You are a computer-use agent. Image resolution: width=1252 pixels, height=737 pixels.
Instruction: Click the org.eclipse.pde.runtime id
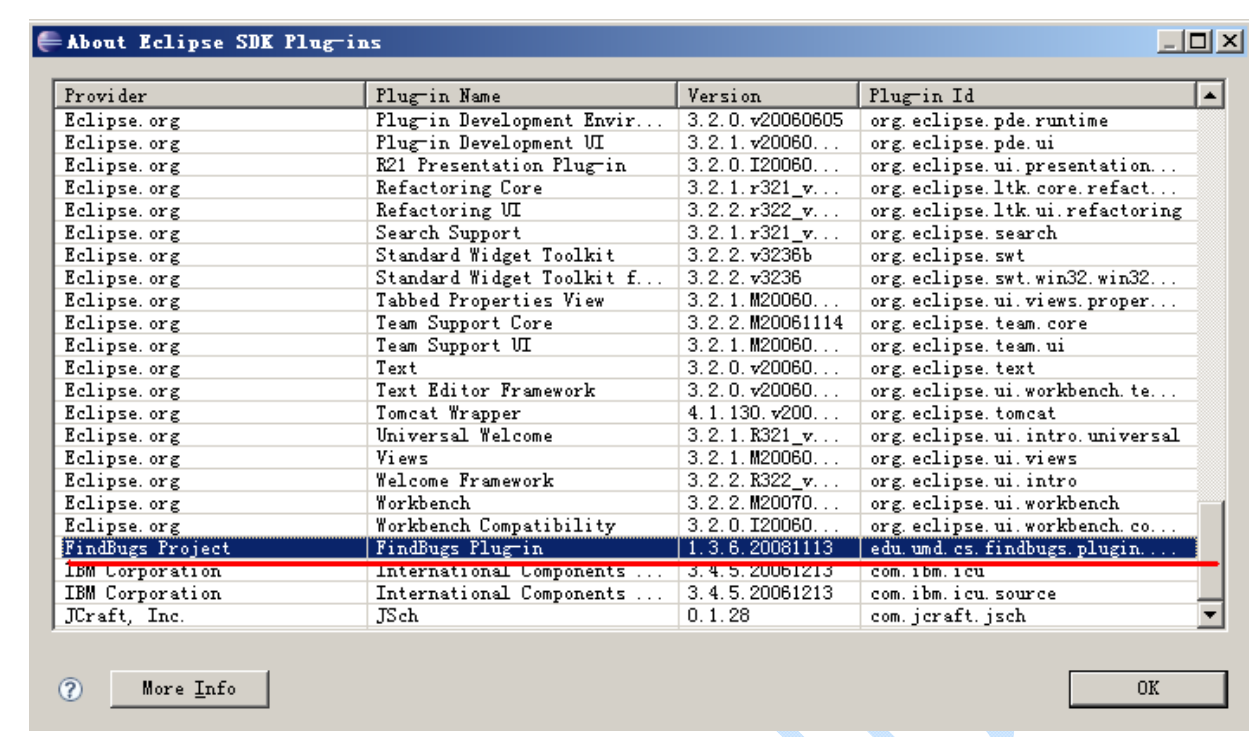point(989,120)
